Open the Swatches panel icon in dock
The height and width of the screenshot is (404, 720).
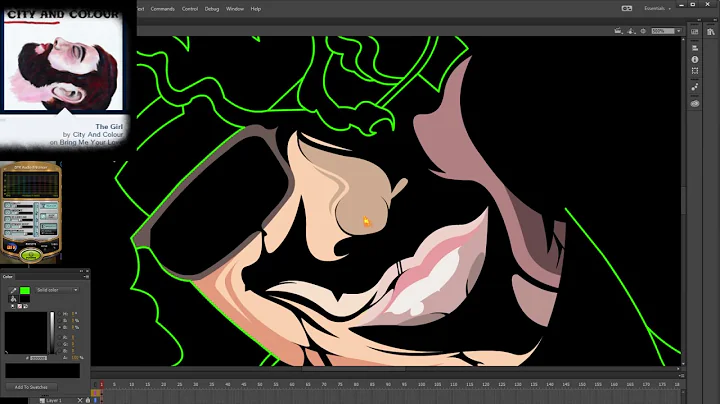pos(695,32)
